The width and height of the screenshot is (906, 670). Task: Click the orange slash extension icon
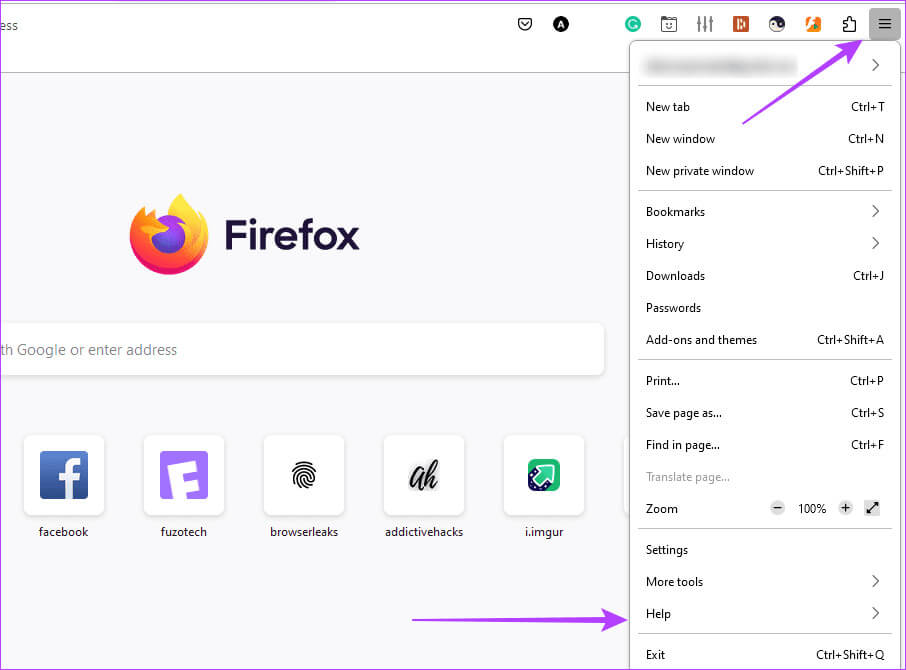point(813,24)
